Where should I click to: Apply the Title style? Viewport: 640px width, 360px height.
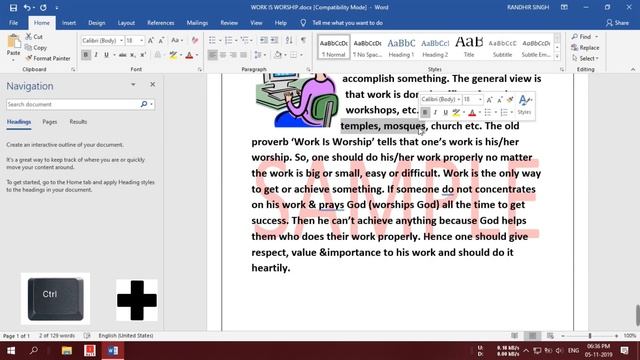pos(469,47)
